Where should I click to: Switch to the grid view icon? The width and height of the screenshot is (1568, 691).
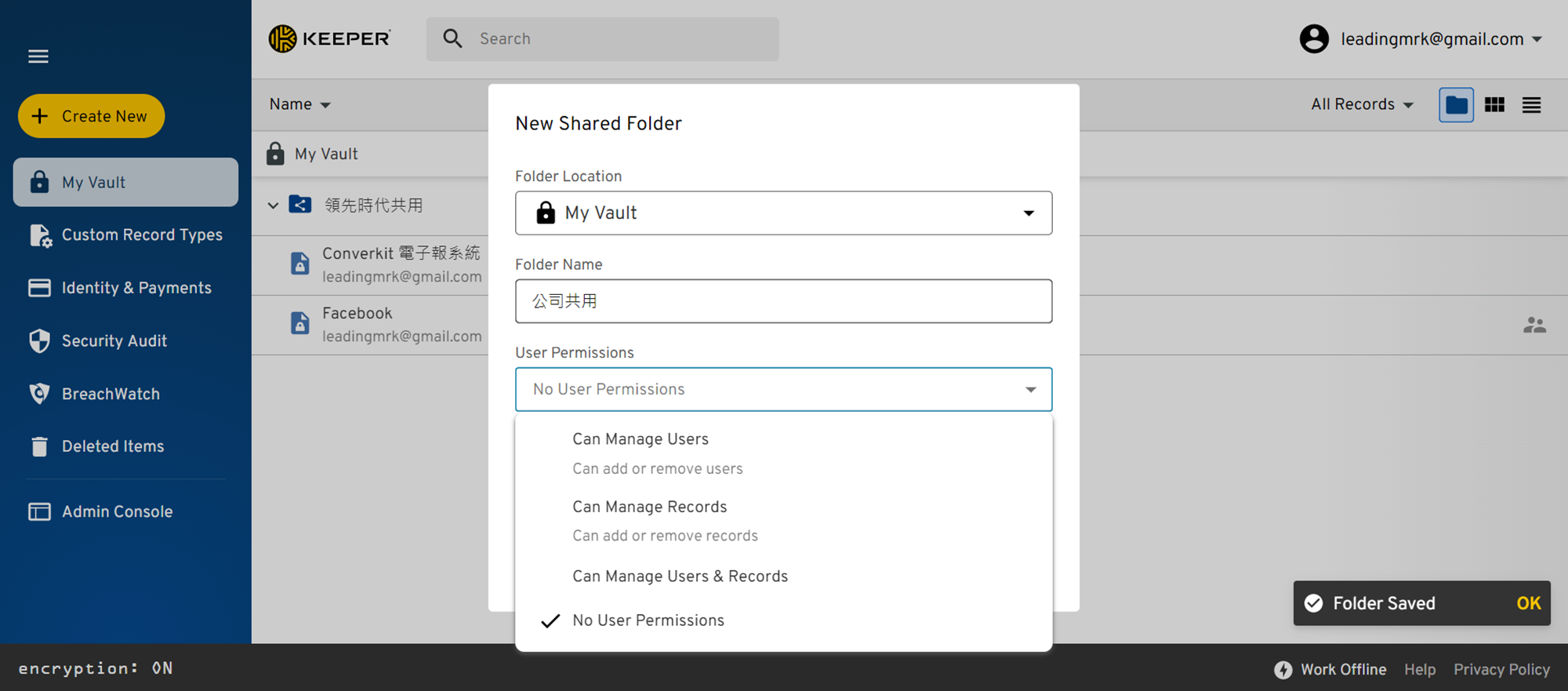coord(1494,105)
